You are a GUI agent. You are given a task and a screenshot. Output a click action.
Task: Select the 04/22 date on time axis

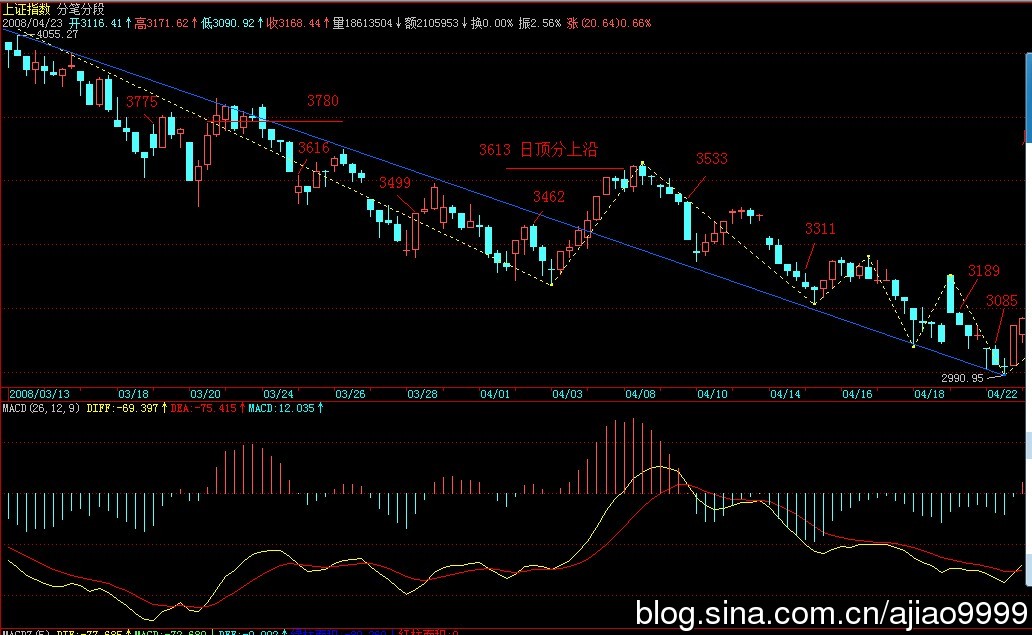coord(1002,394)
